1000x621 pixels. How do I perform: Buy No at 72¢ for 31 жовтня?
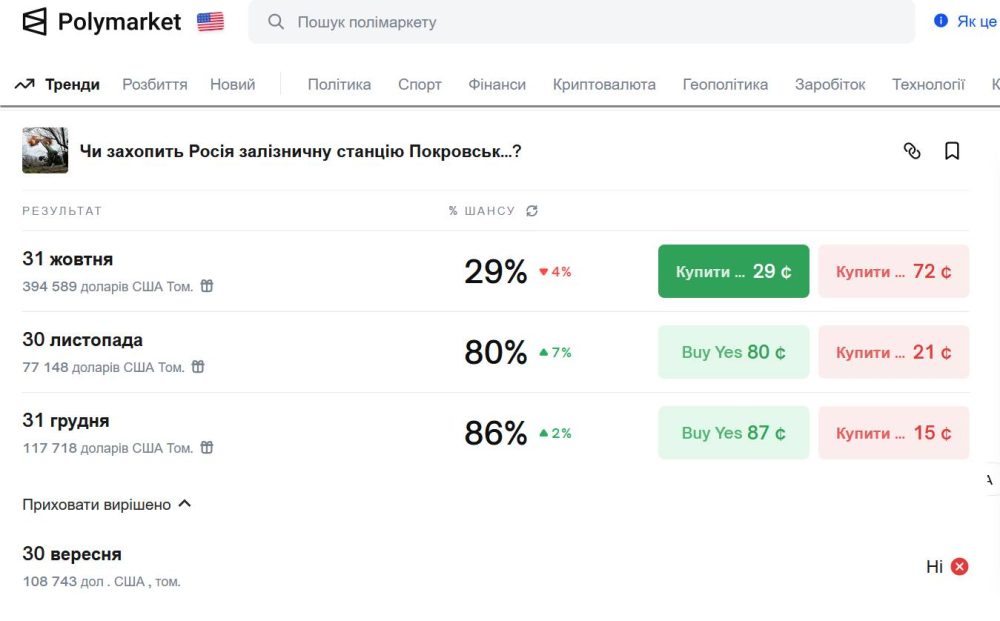[x=893, y=271]
